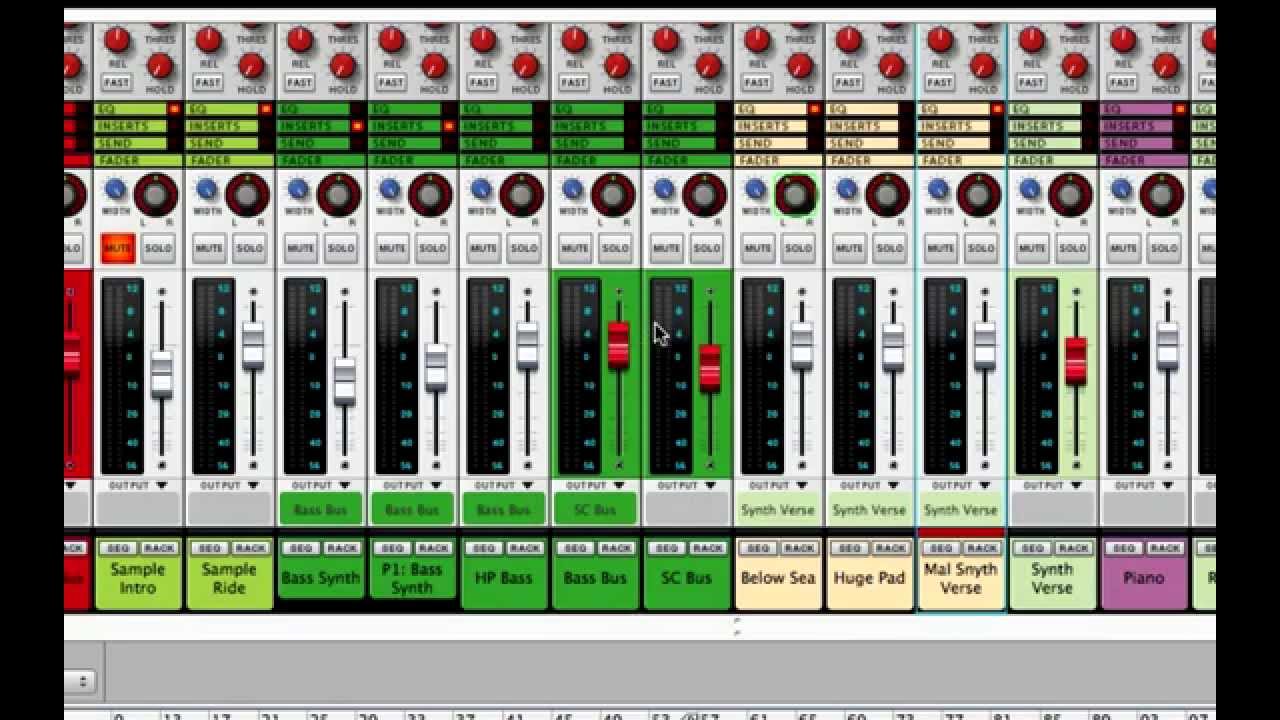
Task: Toggle FAST button on Piano channel
Action: pos(1122,82)
